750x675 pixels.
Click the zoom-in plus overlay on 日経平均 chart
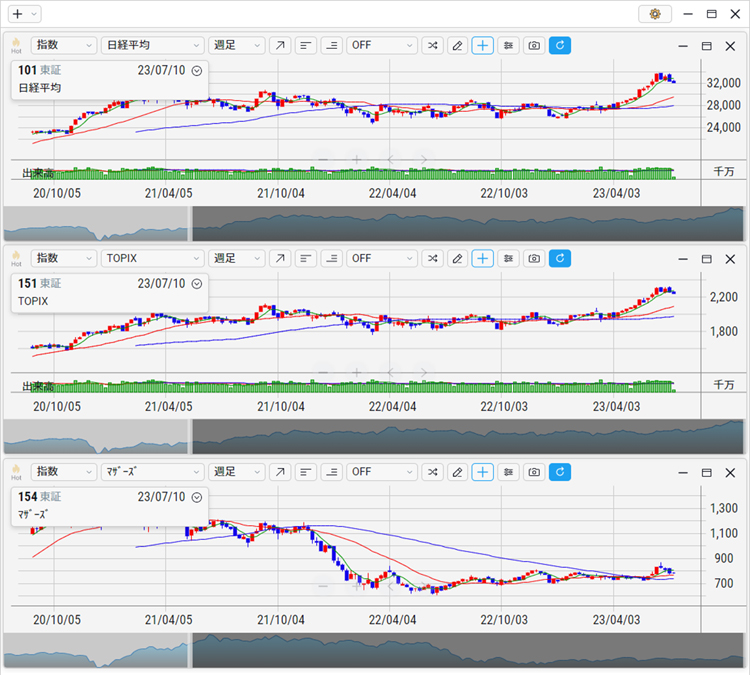(356, 159)
